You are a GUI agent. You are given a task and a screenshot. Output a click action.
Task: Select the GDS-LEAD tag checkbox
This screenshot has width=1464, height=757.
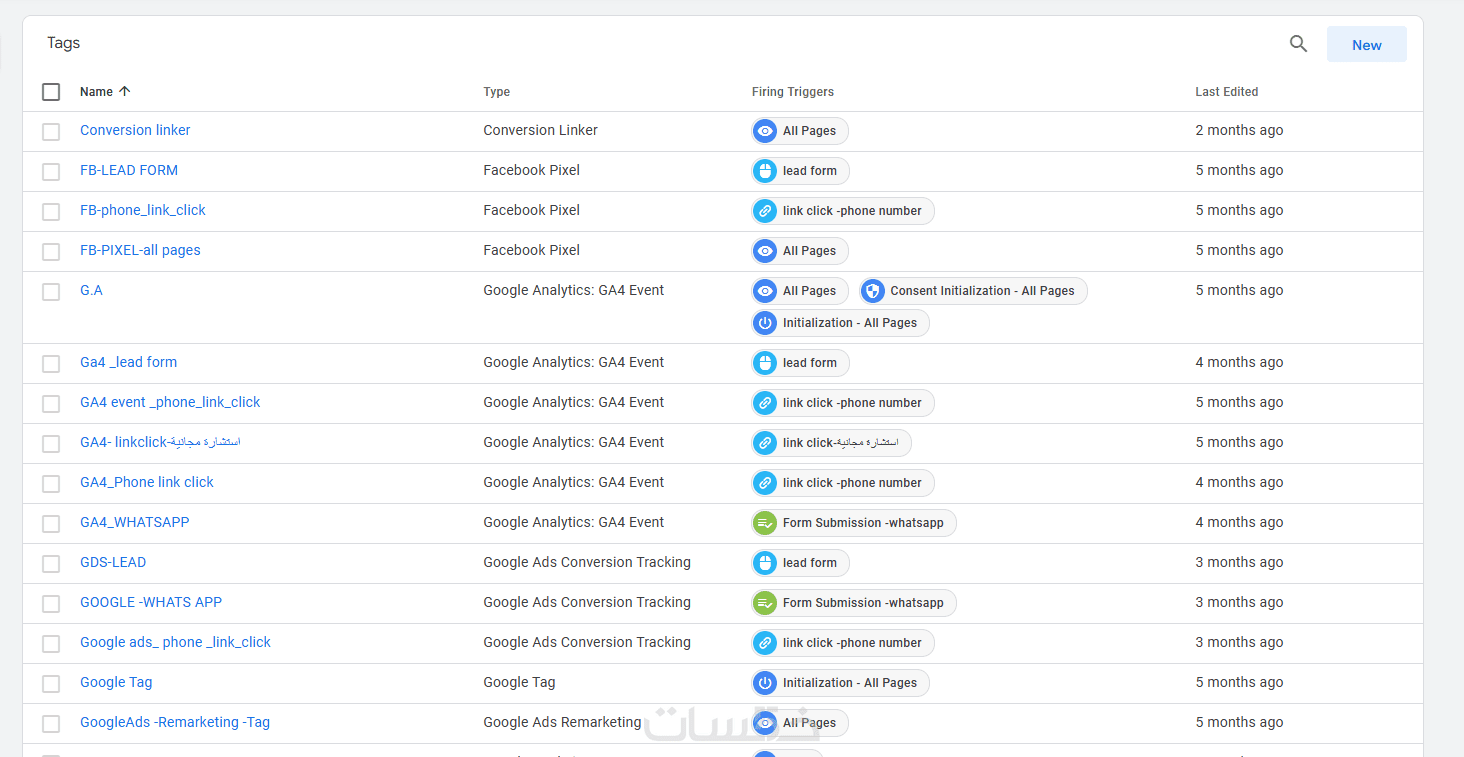(51, 563)
